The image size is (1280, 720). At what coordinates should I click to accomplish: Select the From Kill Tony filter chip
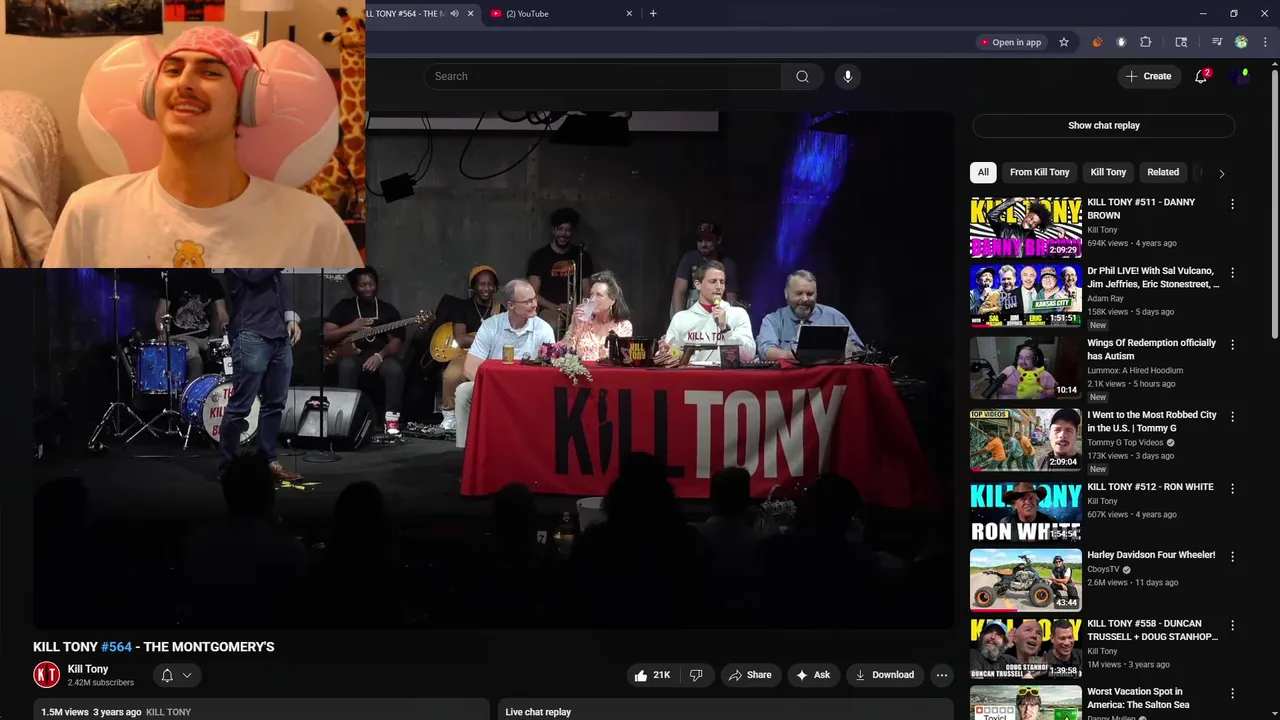tap(1039, 172)
